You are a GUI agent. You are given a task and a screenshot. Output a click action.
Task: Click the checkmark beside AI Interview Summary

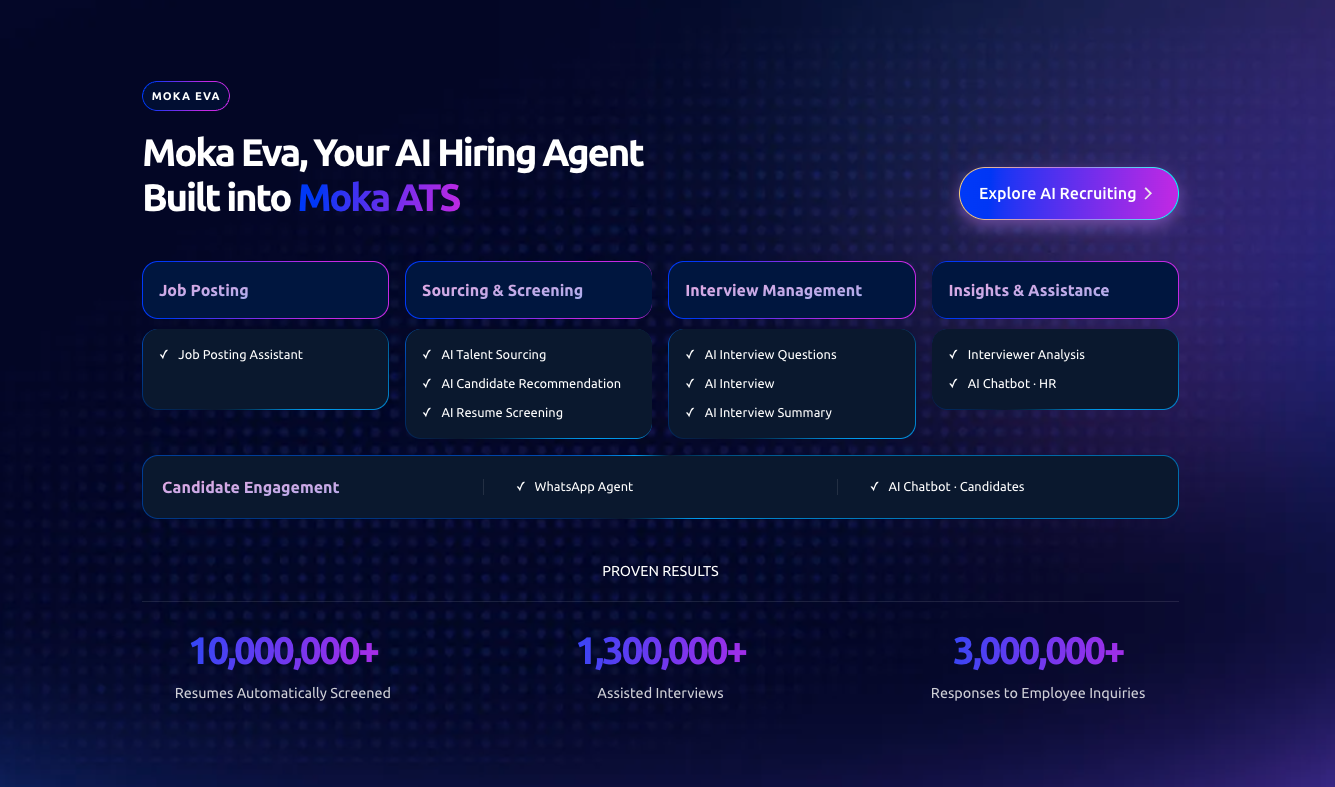[x=690, y=413]
